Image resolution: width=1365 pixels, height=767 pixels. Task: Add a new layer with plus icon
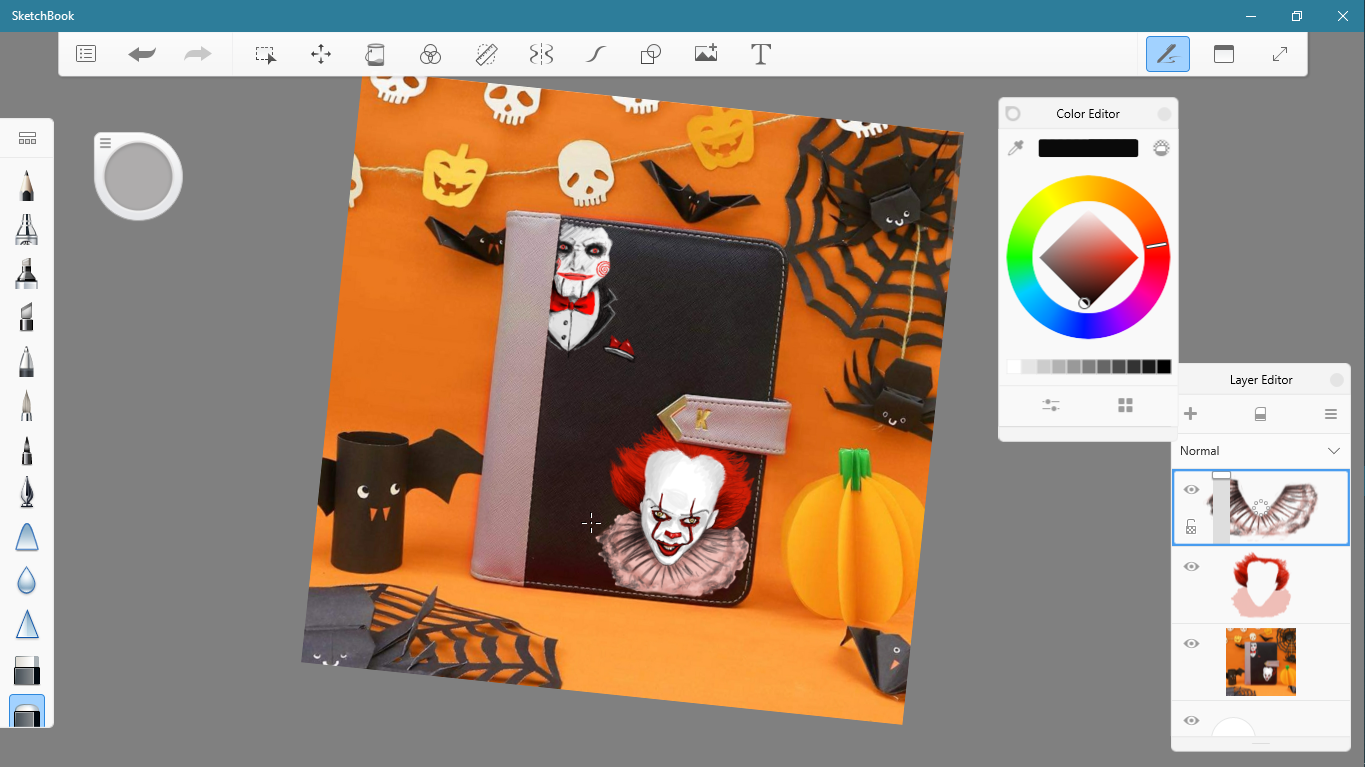1190,414
